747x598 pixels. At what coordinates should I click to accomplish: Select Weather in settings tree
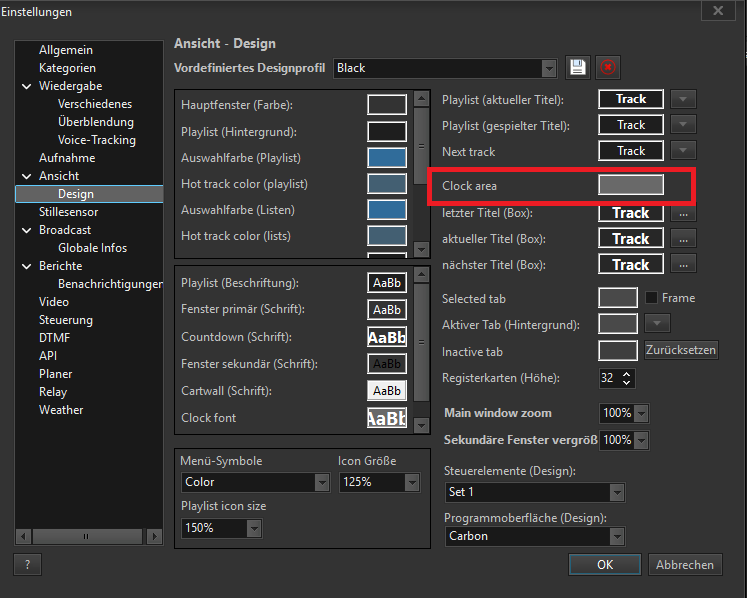pos(61,410)
